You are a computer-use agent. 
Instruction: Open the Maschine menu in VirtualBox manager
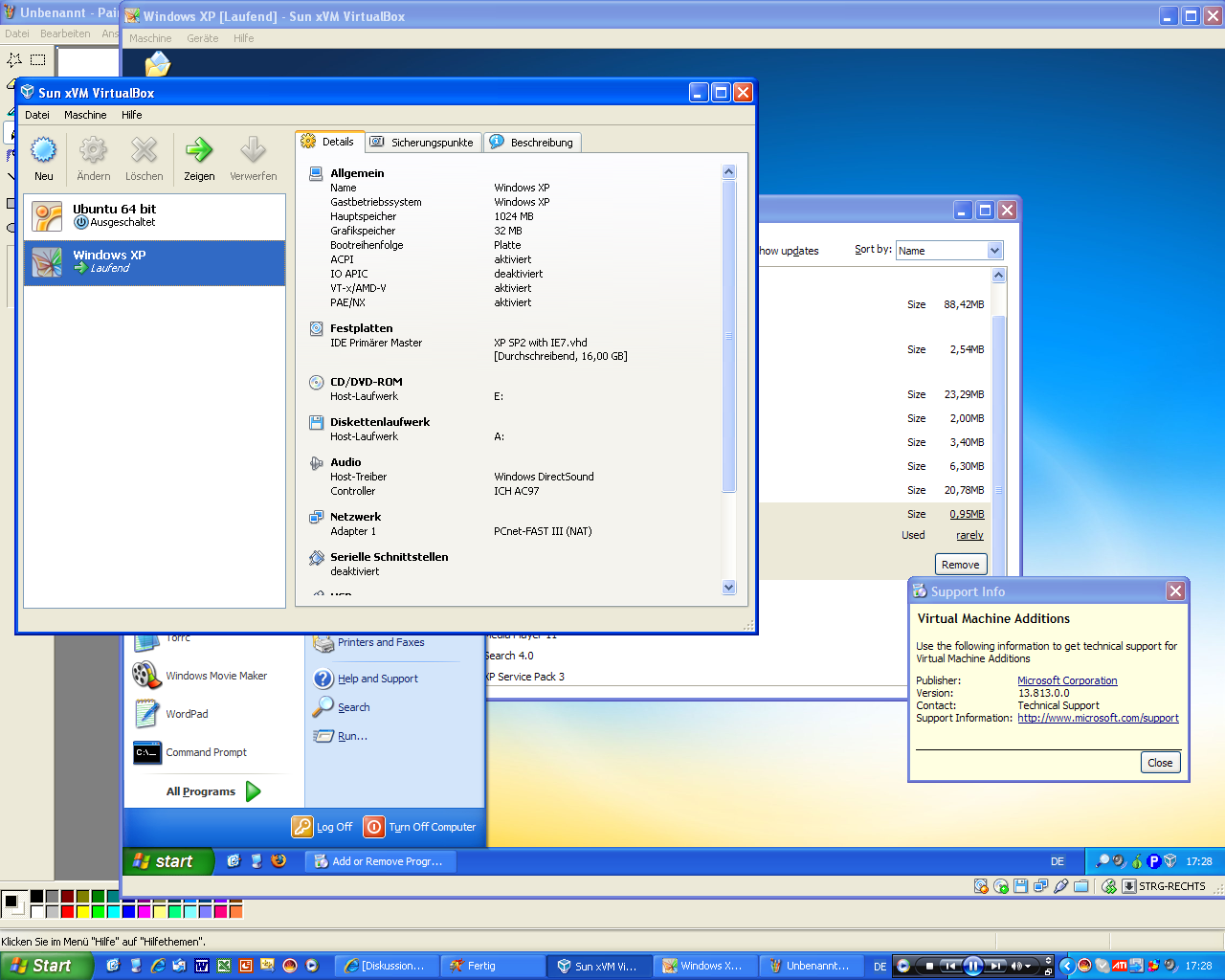[85, 115]
